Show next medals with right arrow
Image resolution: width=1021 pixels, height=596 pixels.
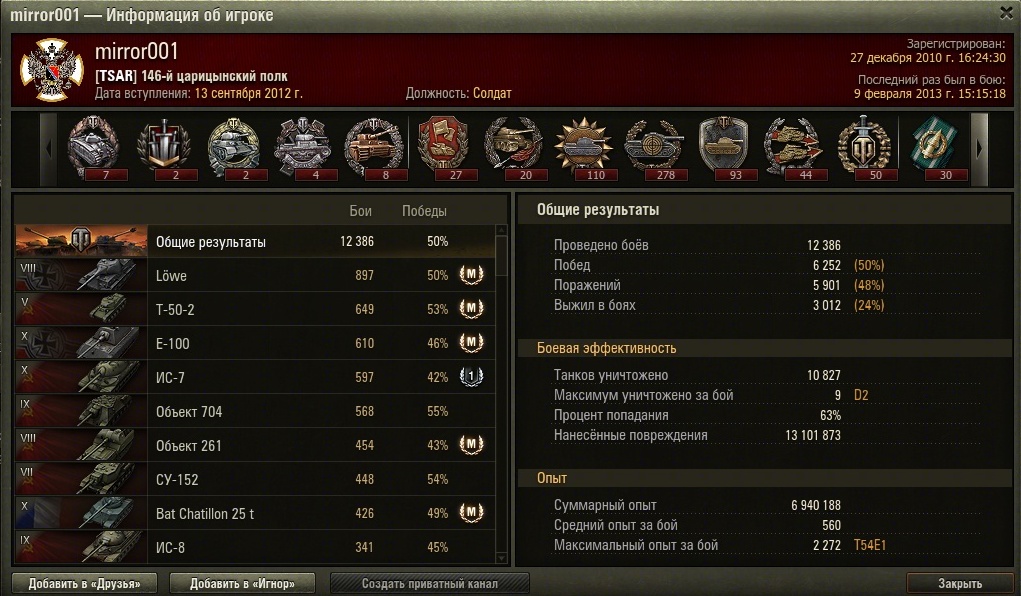pos(979,149)
